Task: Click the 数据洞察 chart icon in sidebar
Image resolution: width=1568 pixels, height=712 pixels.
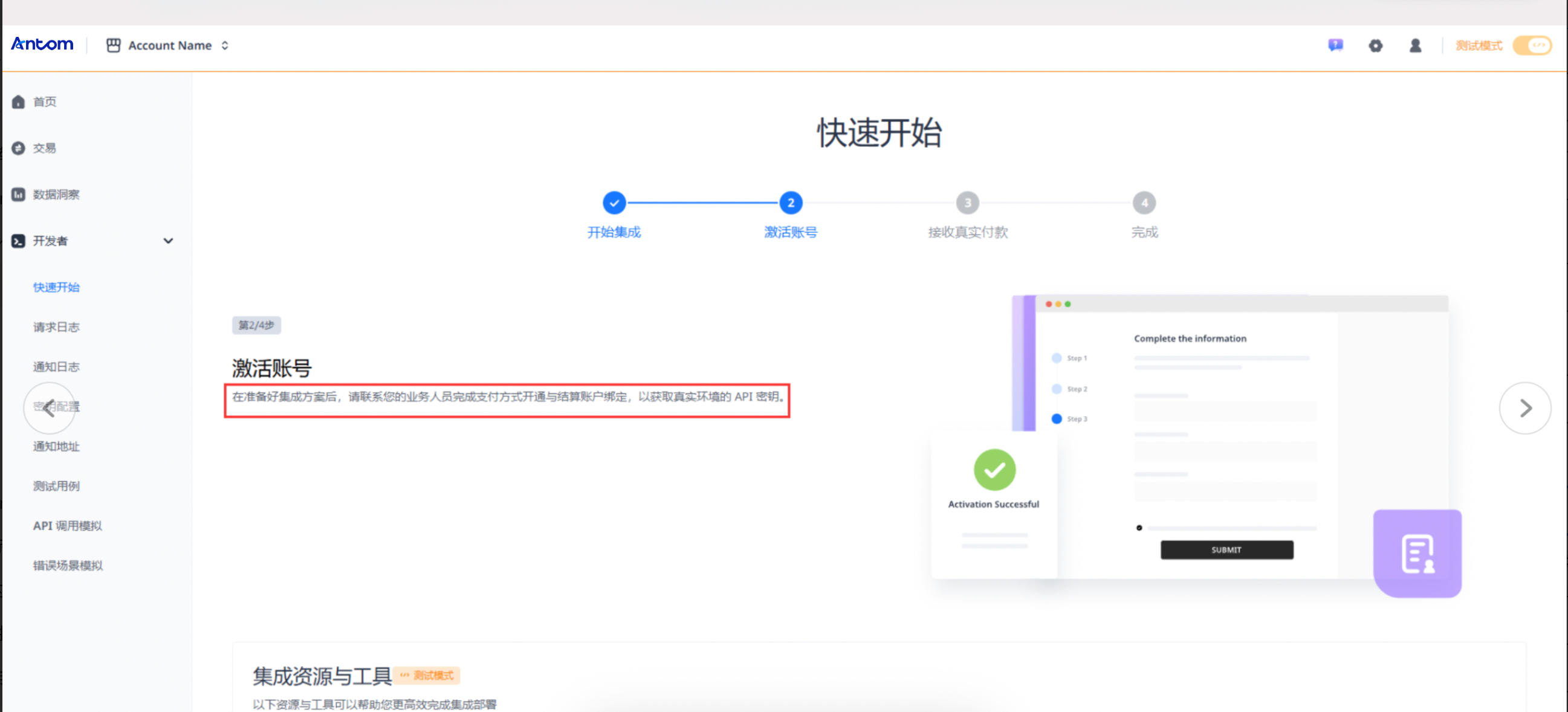Action: (18, 194)
